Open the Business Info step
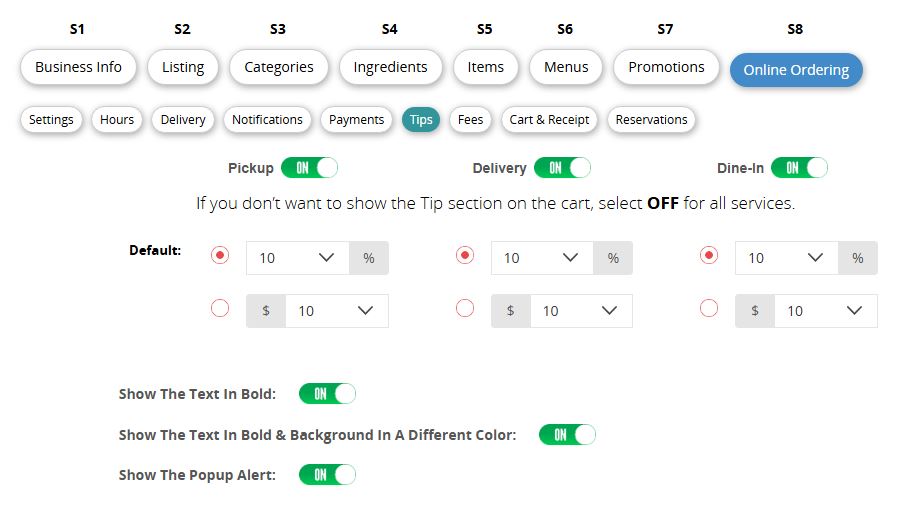 click(x=78, y=68)
